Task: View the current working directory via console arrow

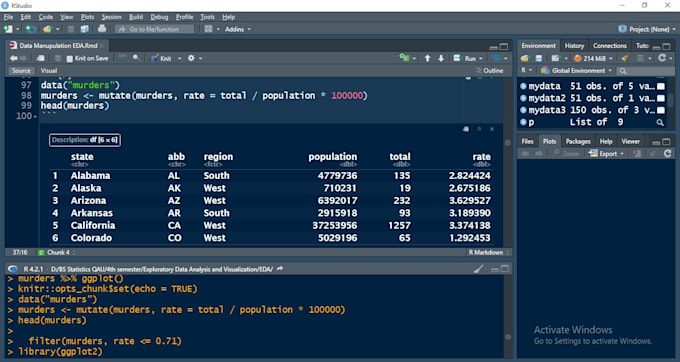Action: click(x=280, y=269)
